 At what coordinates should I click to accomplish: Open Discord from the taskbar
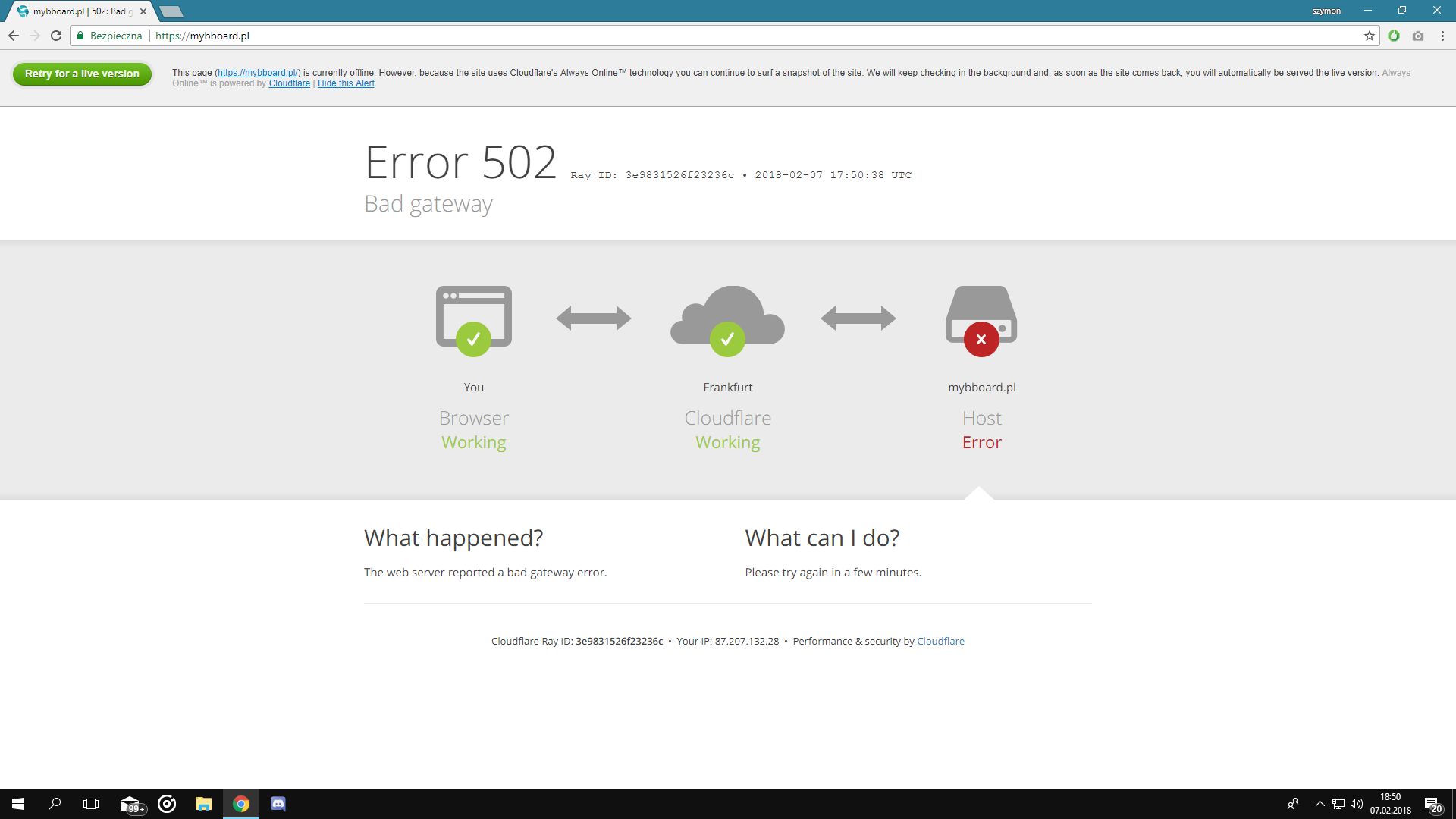(x=278, y=804)
